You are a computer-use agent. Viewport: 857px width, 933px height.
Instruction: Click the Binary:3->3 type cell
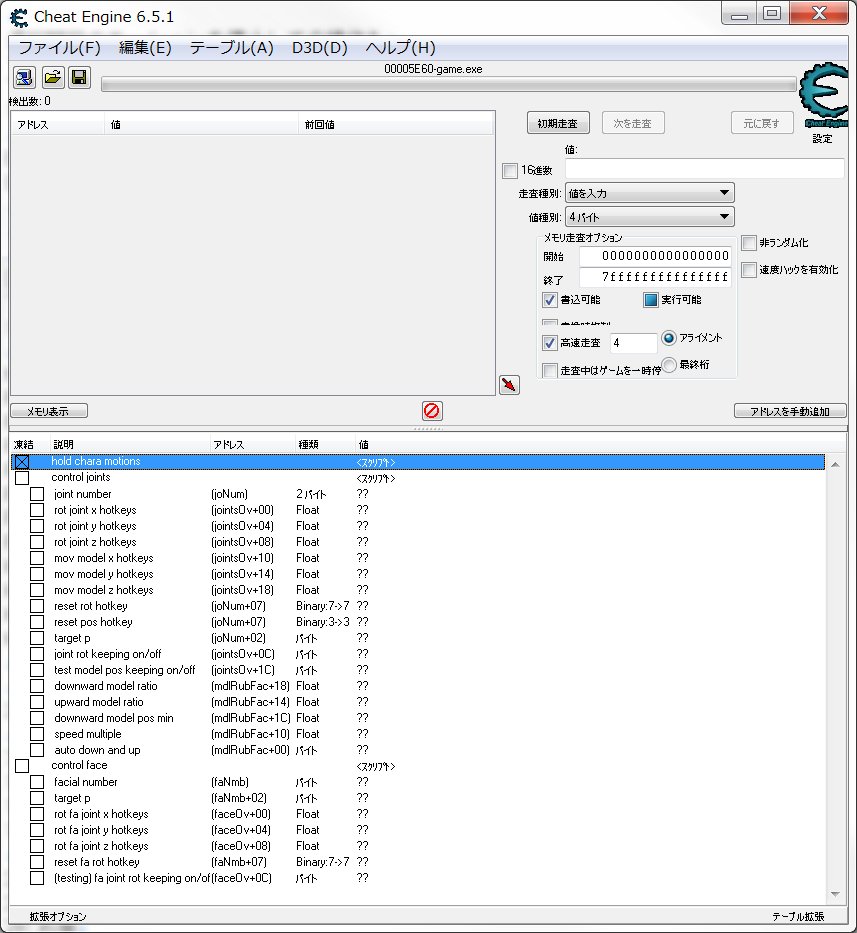[323, 622]
